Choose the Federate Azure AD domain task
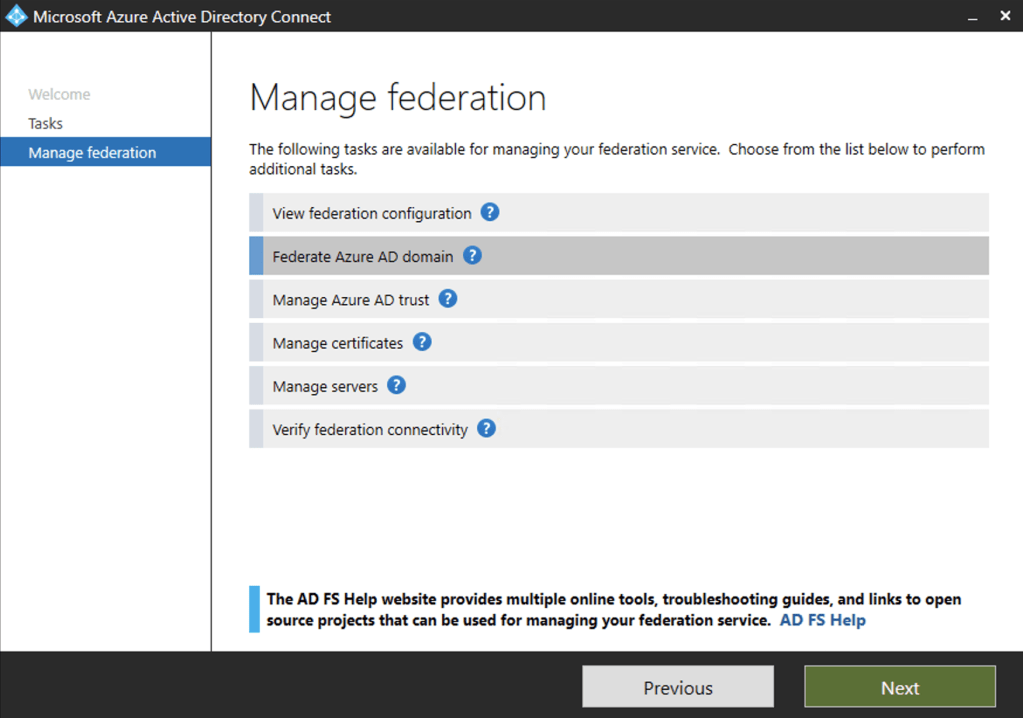 pos(362,257)
